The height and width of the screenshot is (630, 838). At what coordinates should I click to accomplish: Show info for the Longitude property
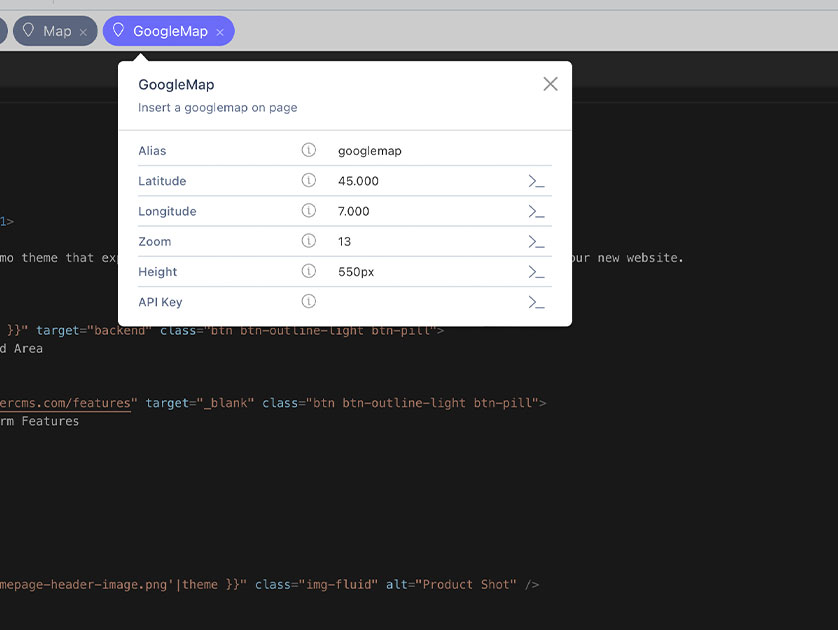point(308,211)
